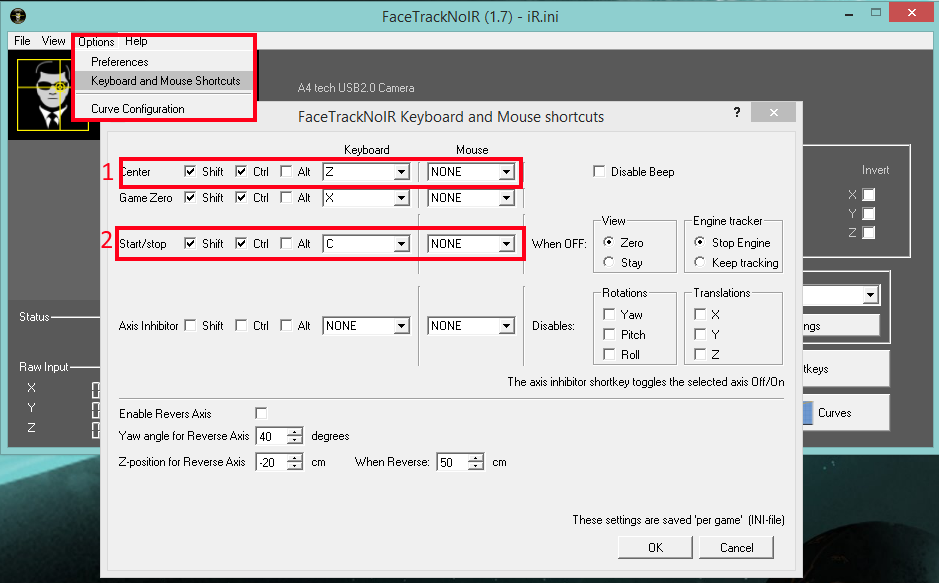This screenshot has width=939, height=583.
Task: Check the X translation checkbox
Action: [699, 314]
